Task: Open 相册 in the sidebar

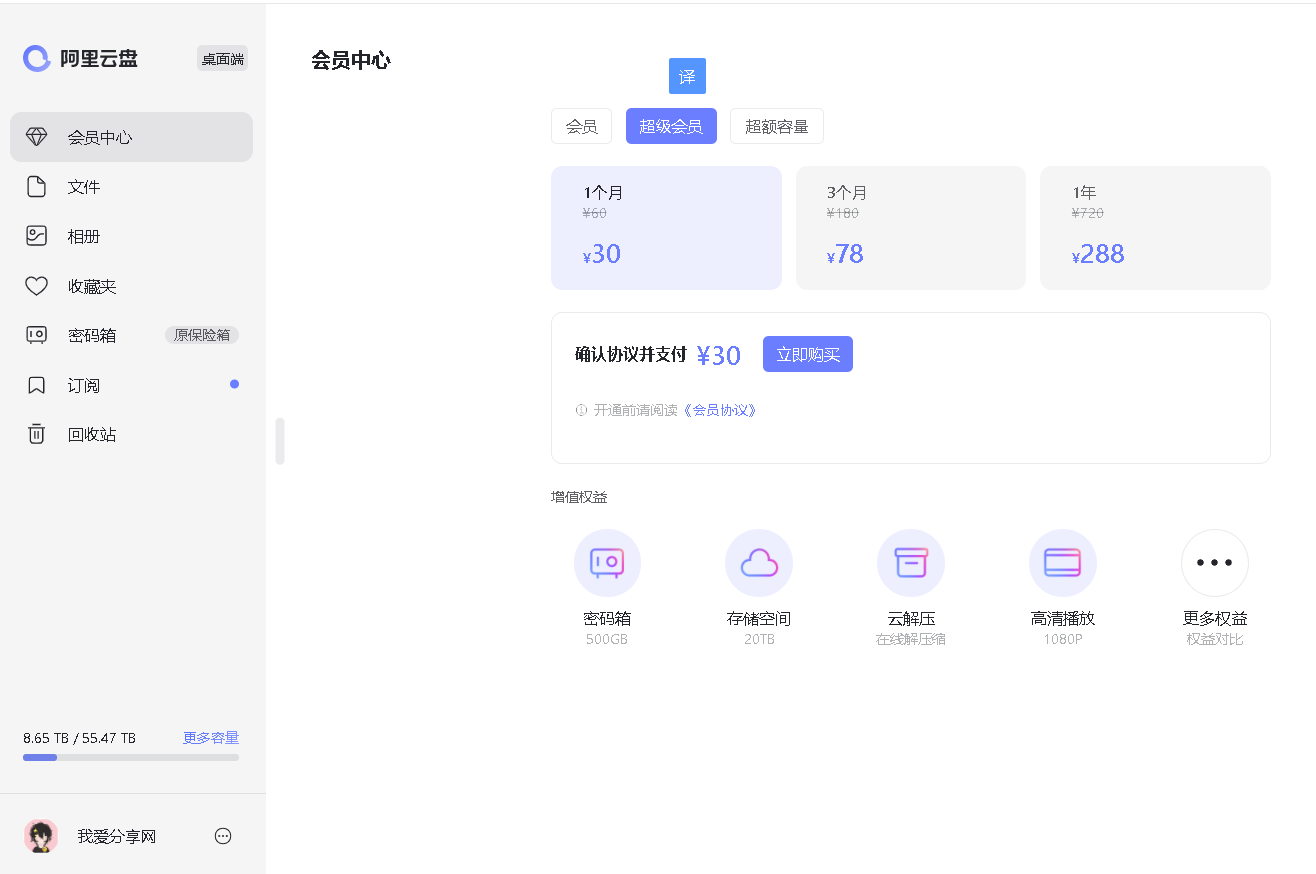Action: [x=131, y=236]
